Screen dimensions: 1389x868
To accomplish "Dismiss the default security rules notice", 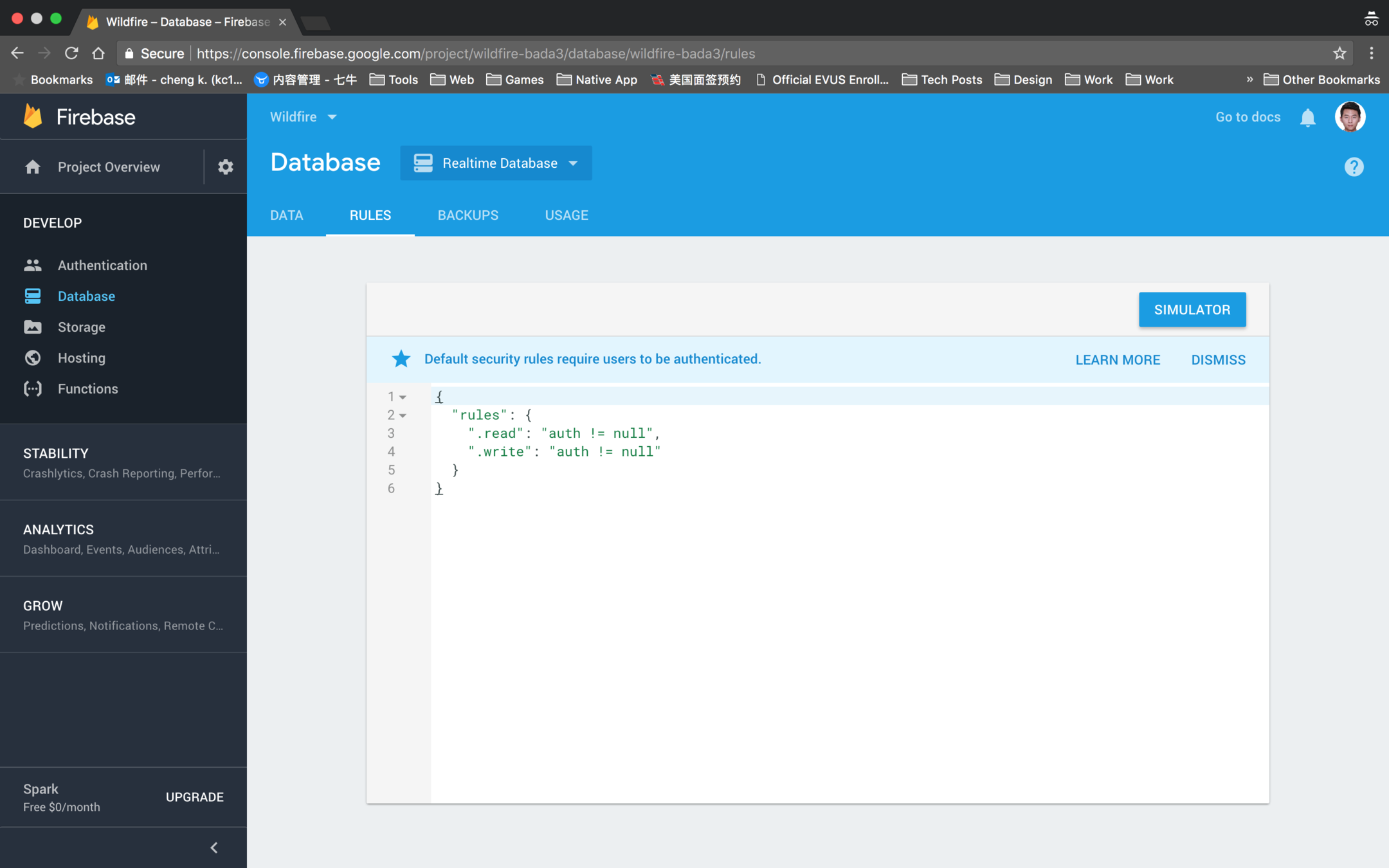I will click(1218, 360).
